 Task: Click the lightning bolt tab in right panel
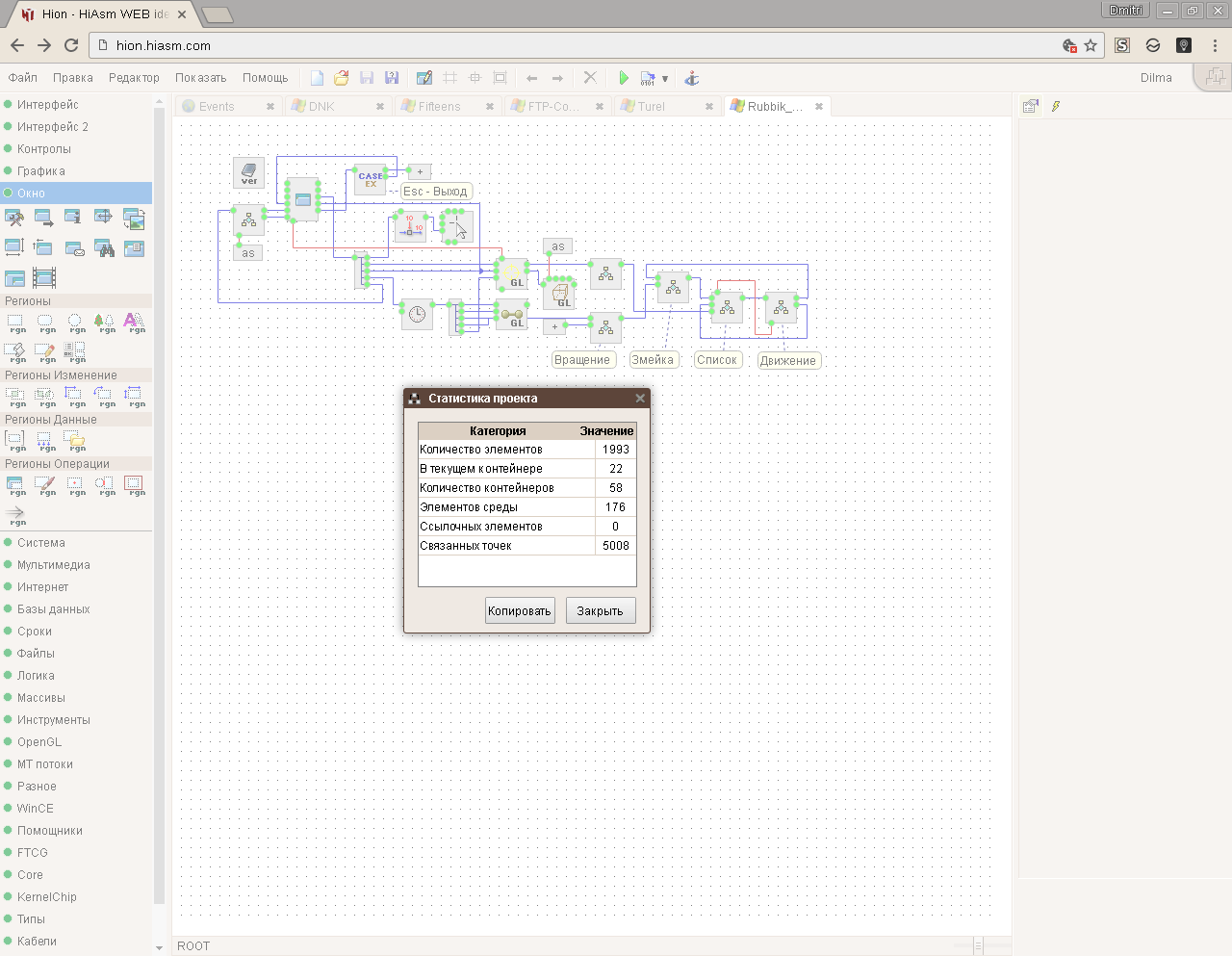click(1056, 107)
